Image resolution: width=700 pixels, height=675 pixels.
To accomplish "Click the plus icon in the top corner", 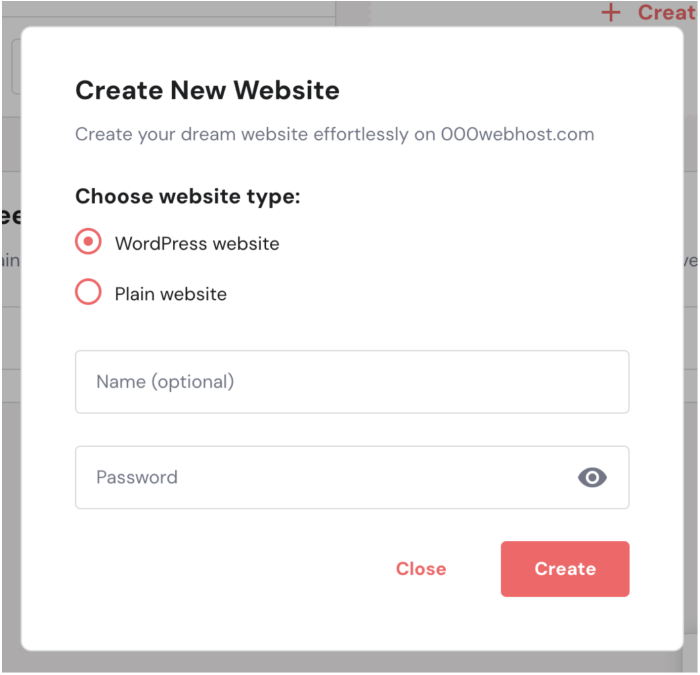I will pyautogui.click(x=611, y=12).
